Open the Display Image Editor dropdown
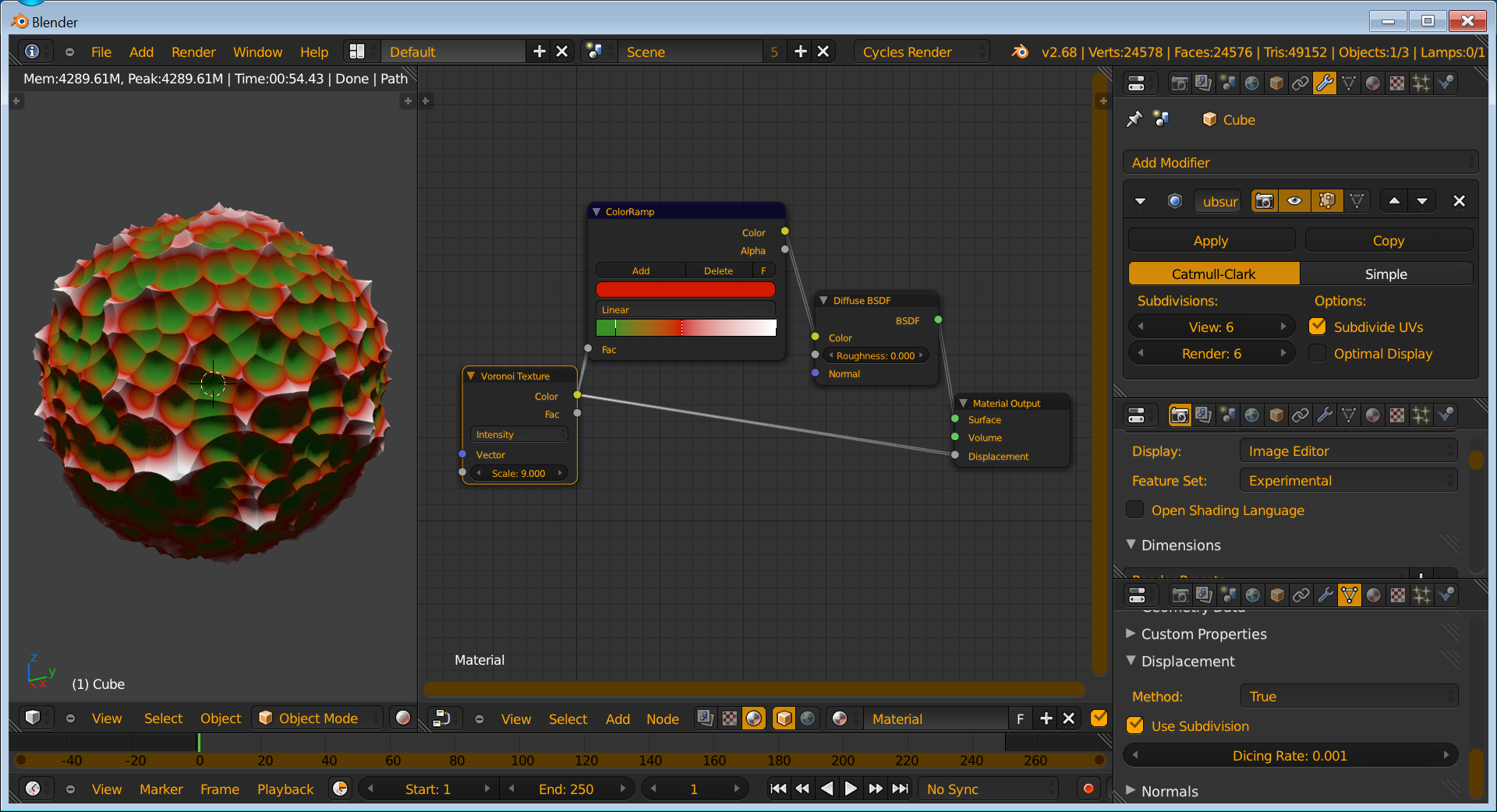Image resolution: width=1497 pixels, height=812 pixels. pos(1348,451)
